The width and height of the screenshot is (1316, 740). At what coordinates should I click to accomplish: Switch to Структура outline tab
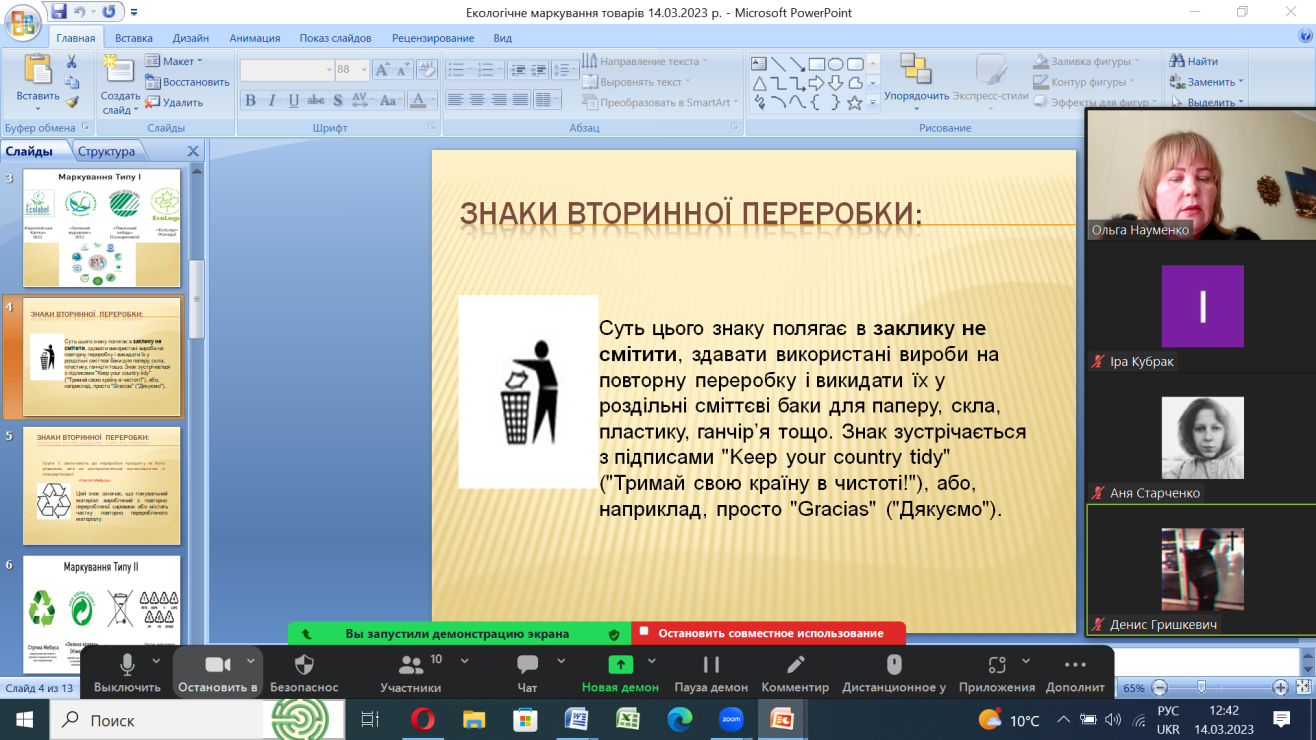click(107, 151)
